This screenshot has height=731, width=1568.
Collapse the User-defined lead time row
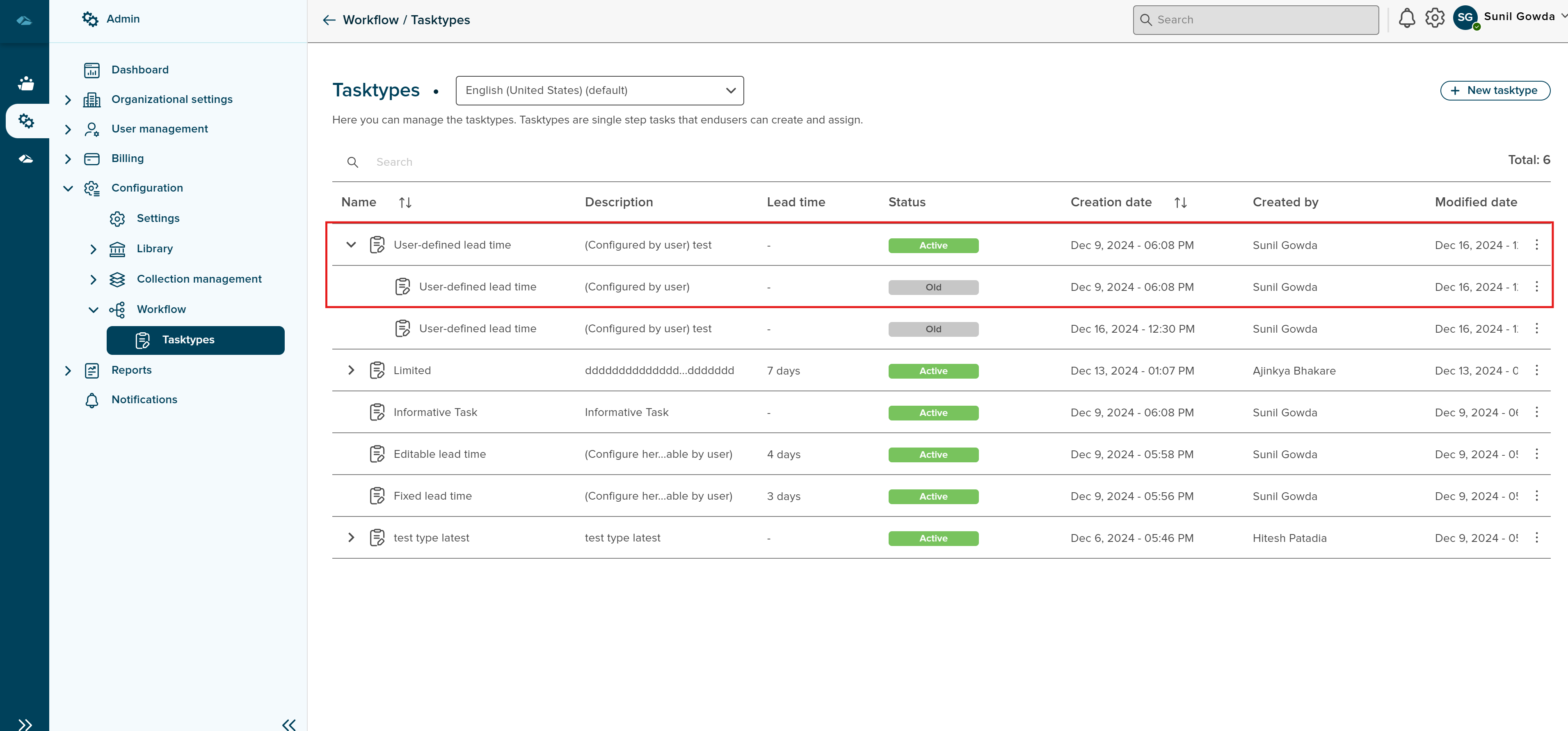[x=351, y=244]
